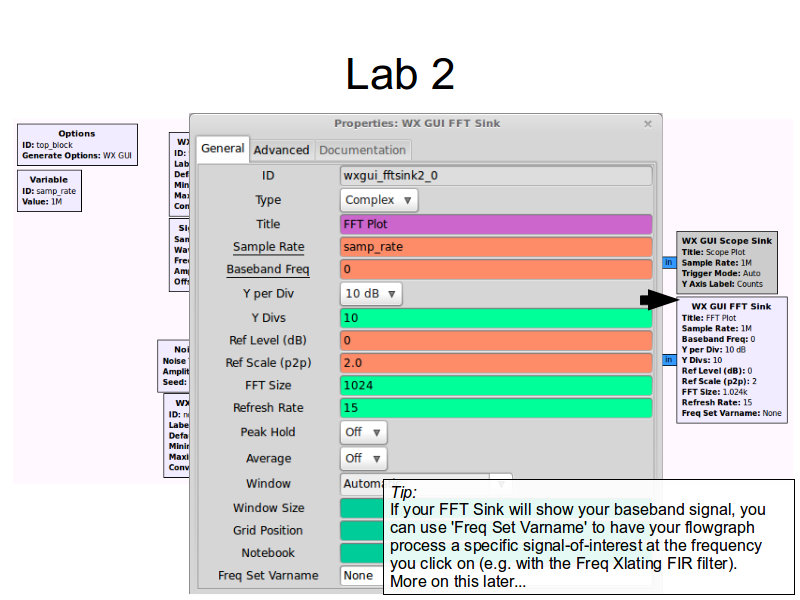
Task: Expand the Y per Div dropdown
Action: click(371, 294)
